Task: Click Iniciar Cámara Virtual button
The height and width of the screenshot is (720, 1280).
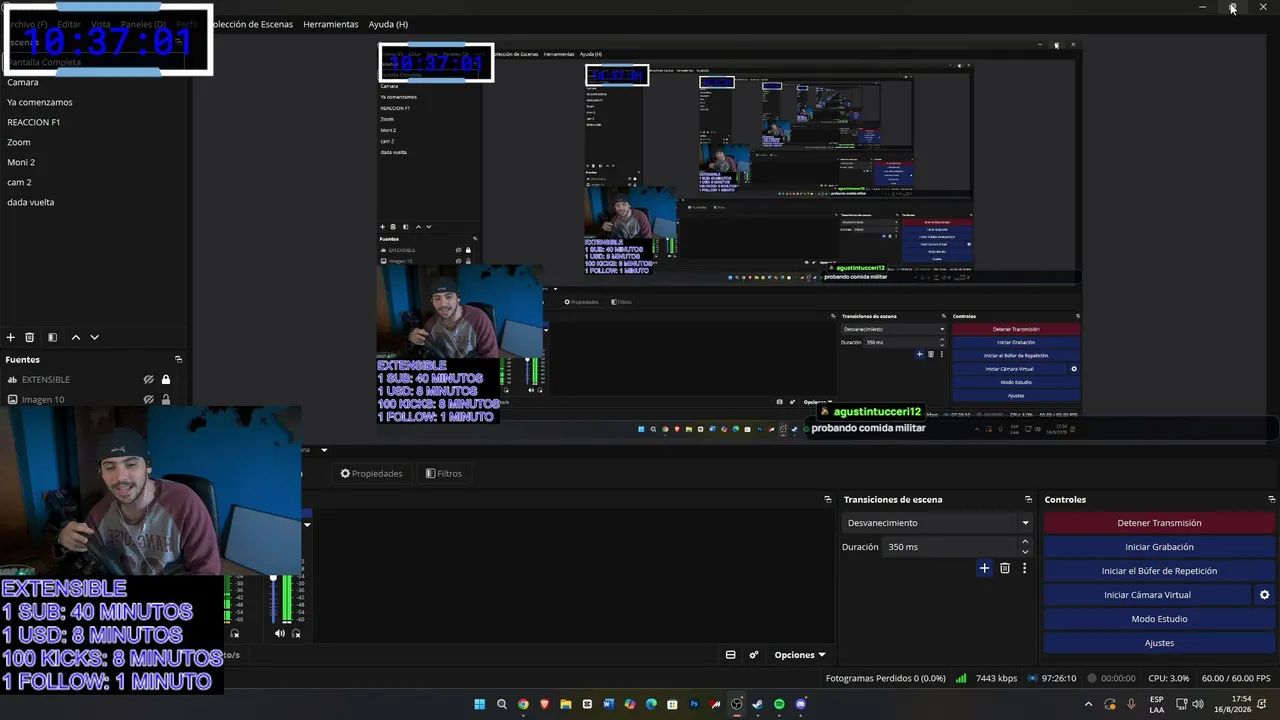Action: [x=1147, y=595]
